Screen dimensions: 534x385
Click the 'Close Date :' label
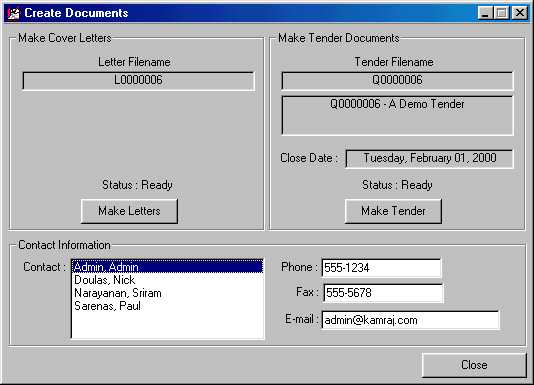(309, 158)
